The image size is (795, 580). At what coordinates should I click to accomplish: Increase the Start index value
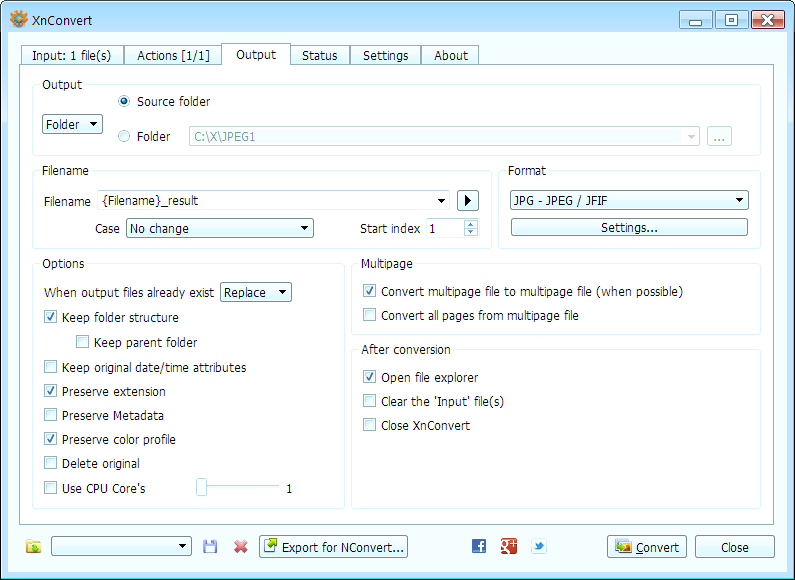(x=471, y=224)
